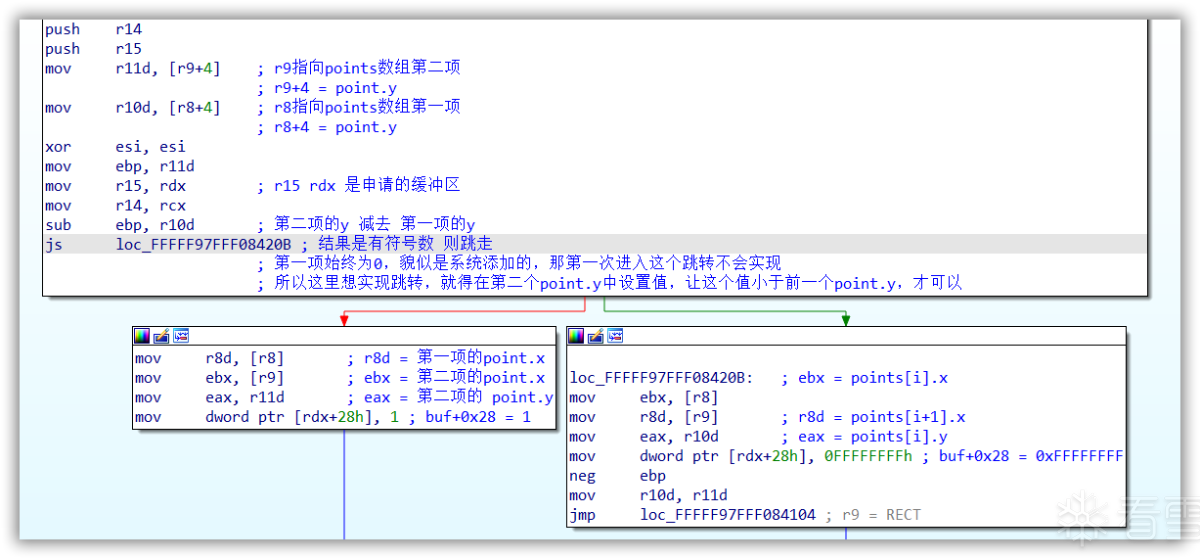The image size is (1200, 559).
Task: Click the 'push r14' instruction
Action: tap(93, 29)
